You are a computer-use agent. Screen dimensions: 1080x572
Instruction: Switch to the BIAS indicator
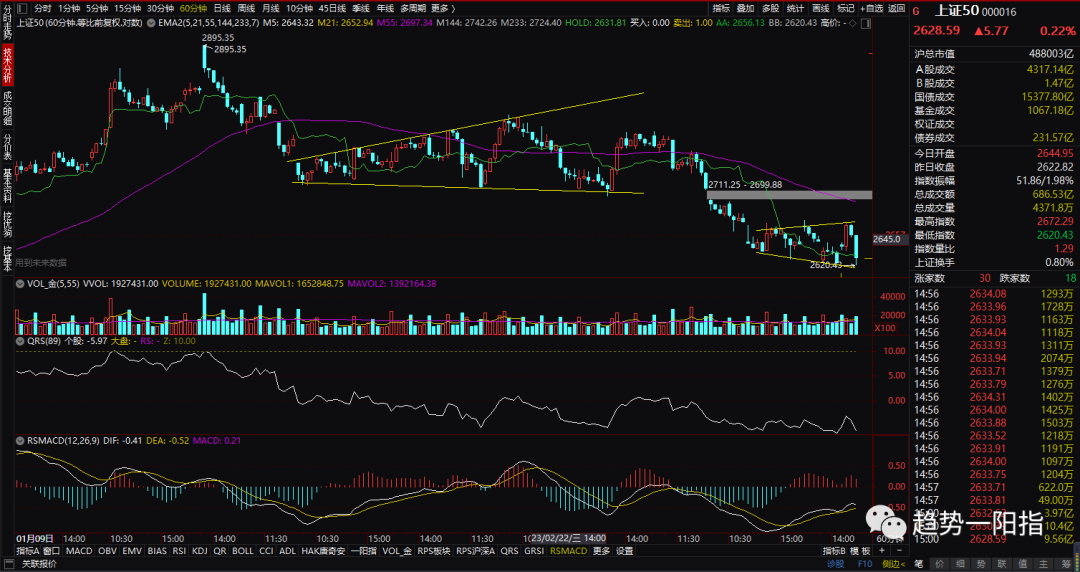(157, 551)
